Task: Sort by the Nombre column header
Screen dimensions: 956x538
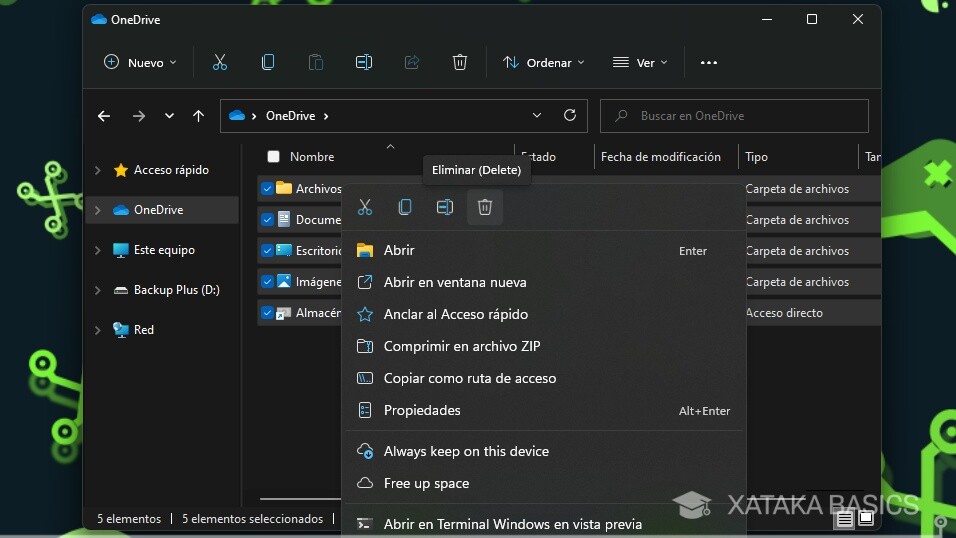Action: [x=312, y=157]
